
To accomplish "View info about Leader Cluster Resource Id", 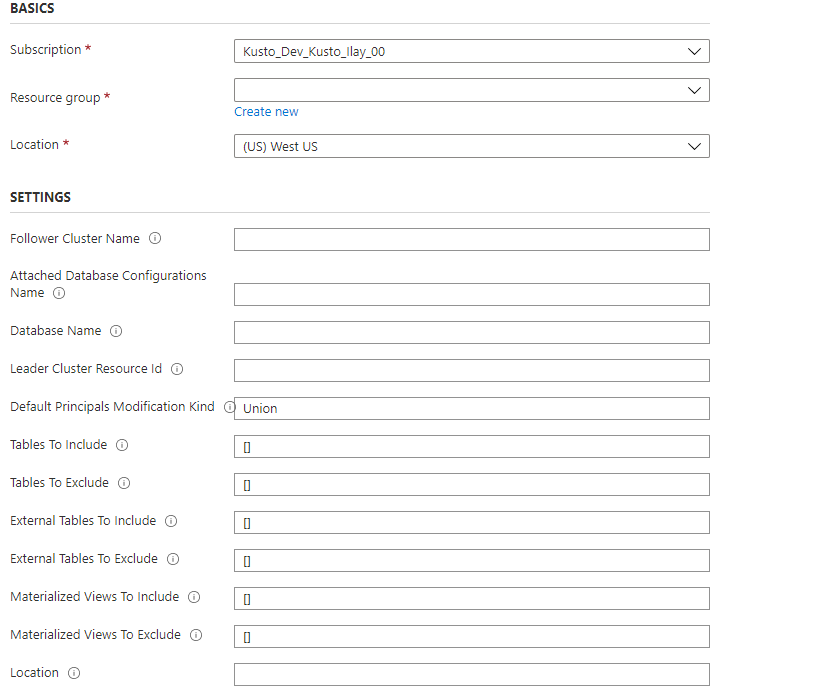I will pos(177,368).
